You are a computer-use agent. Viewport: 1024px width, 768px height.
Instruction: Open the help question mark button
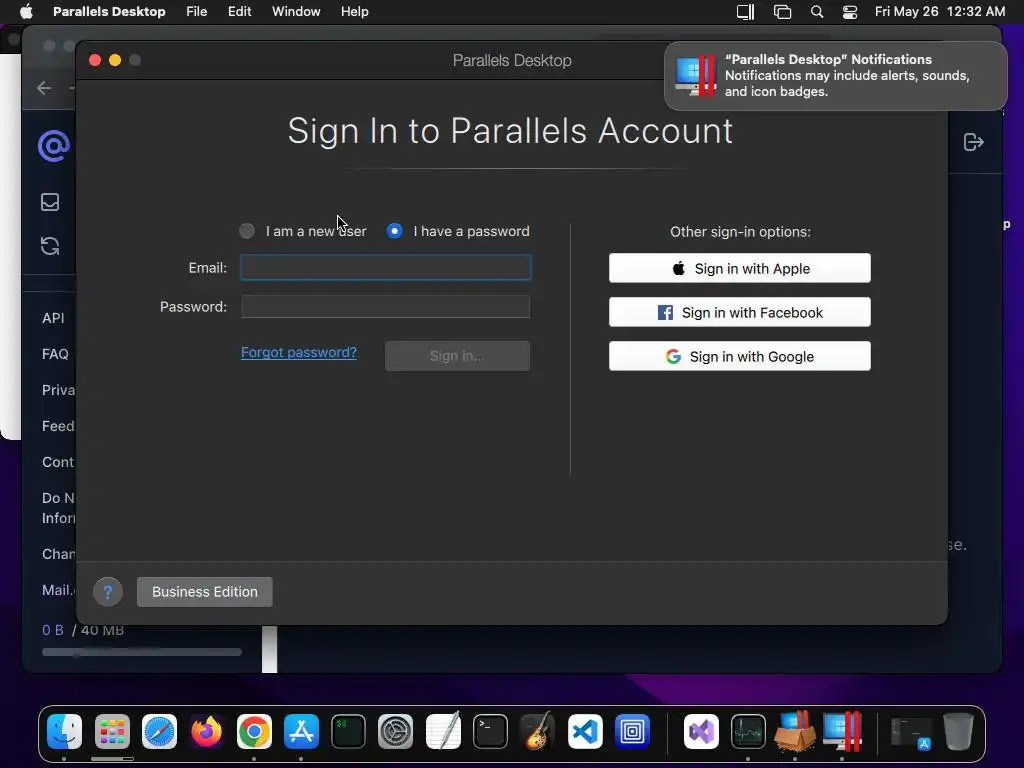[108, 592]
